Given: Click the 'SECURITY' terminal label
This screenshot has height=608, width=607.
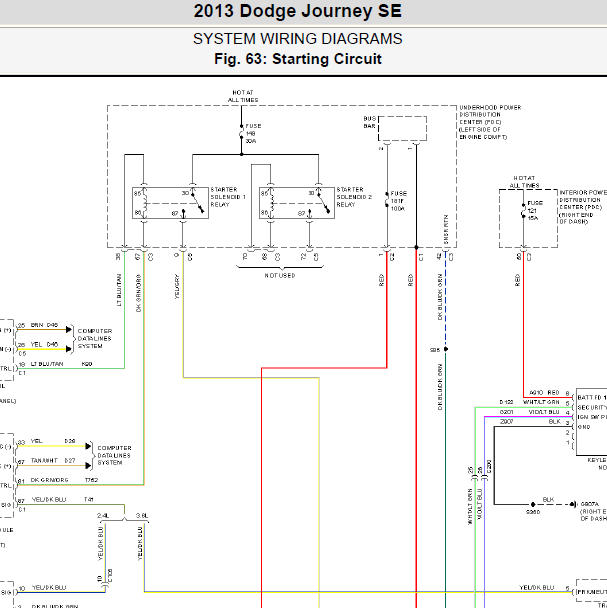Looking at the screenshot, I should [x=592, y=408].
